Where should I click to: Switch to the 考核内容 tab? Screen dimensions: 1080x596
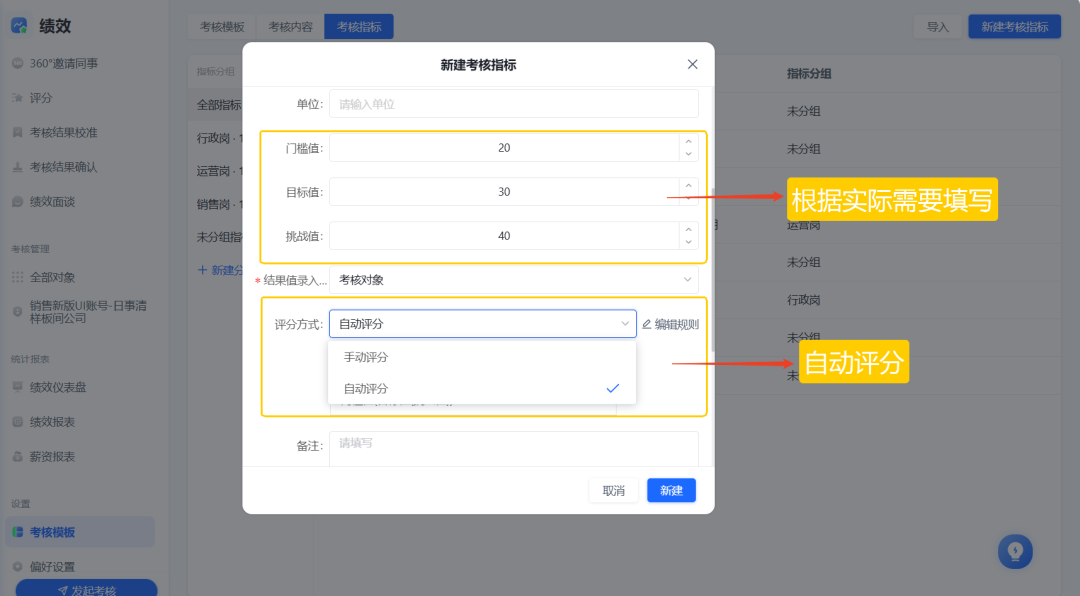pos(290,27)
